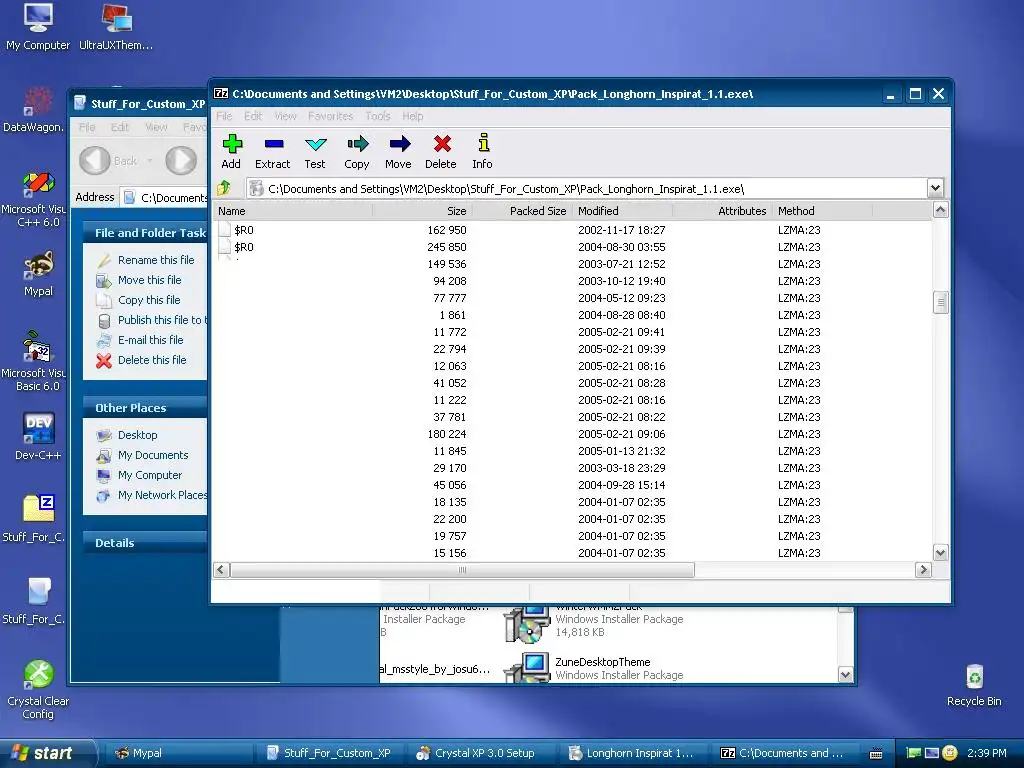Open the Crystal Clear Config desktop icon
The width and height of the screenshot is (1024, 768).
point(38,690)
